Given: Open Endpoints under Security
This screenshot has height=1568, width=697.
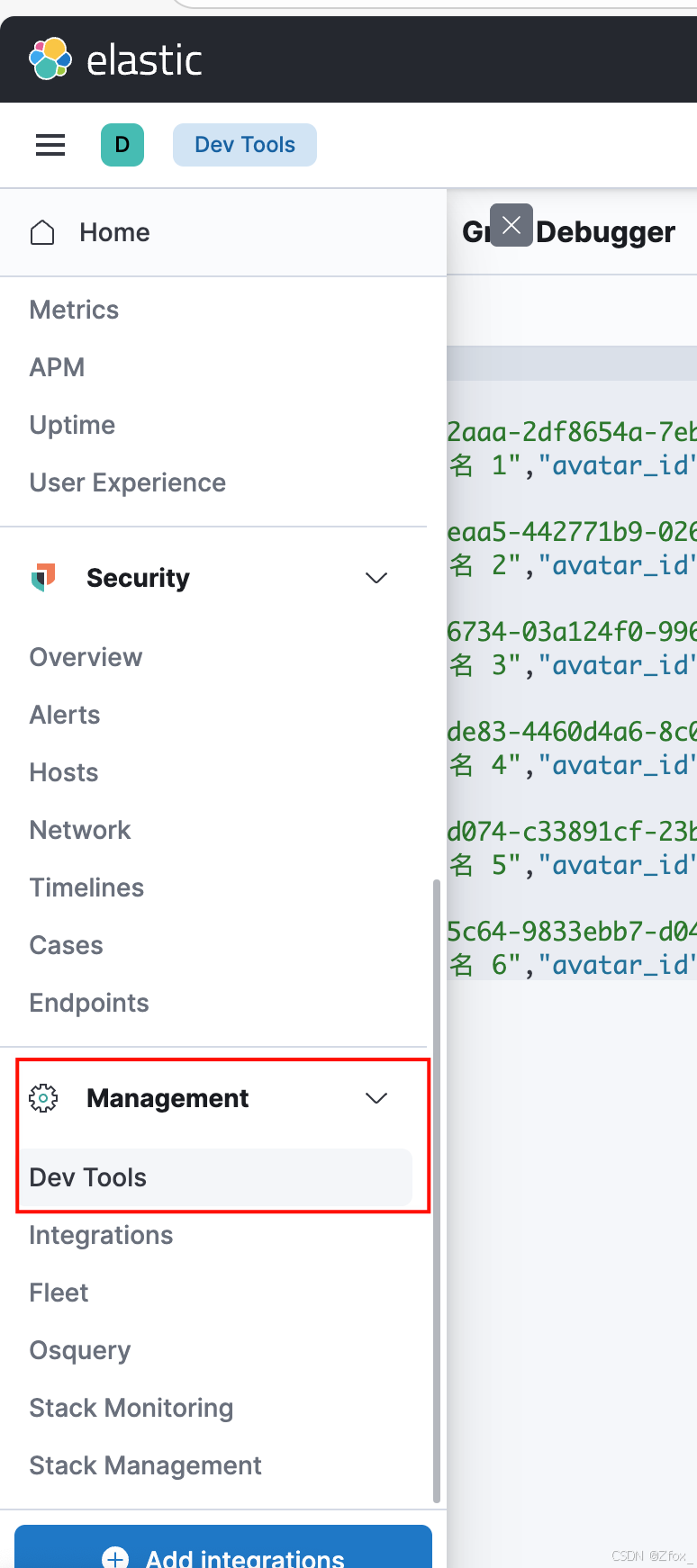Looking at the screenshot, I should point(89,1003).
